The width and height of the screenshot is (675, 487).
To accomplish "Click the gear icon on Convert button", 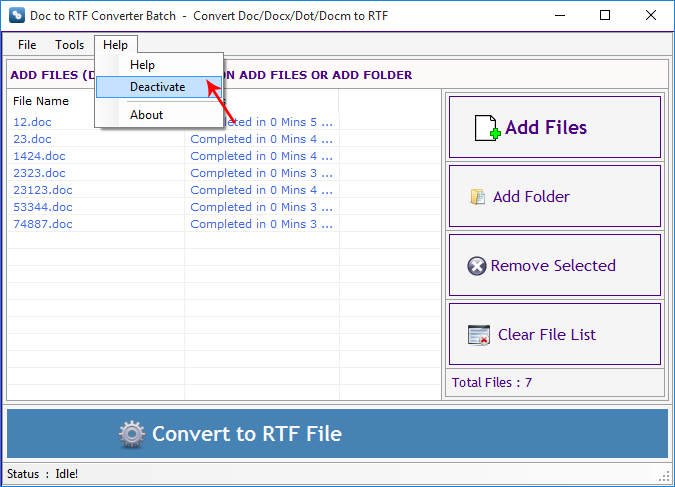I will tap(132, 434).
